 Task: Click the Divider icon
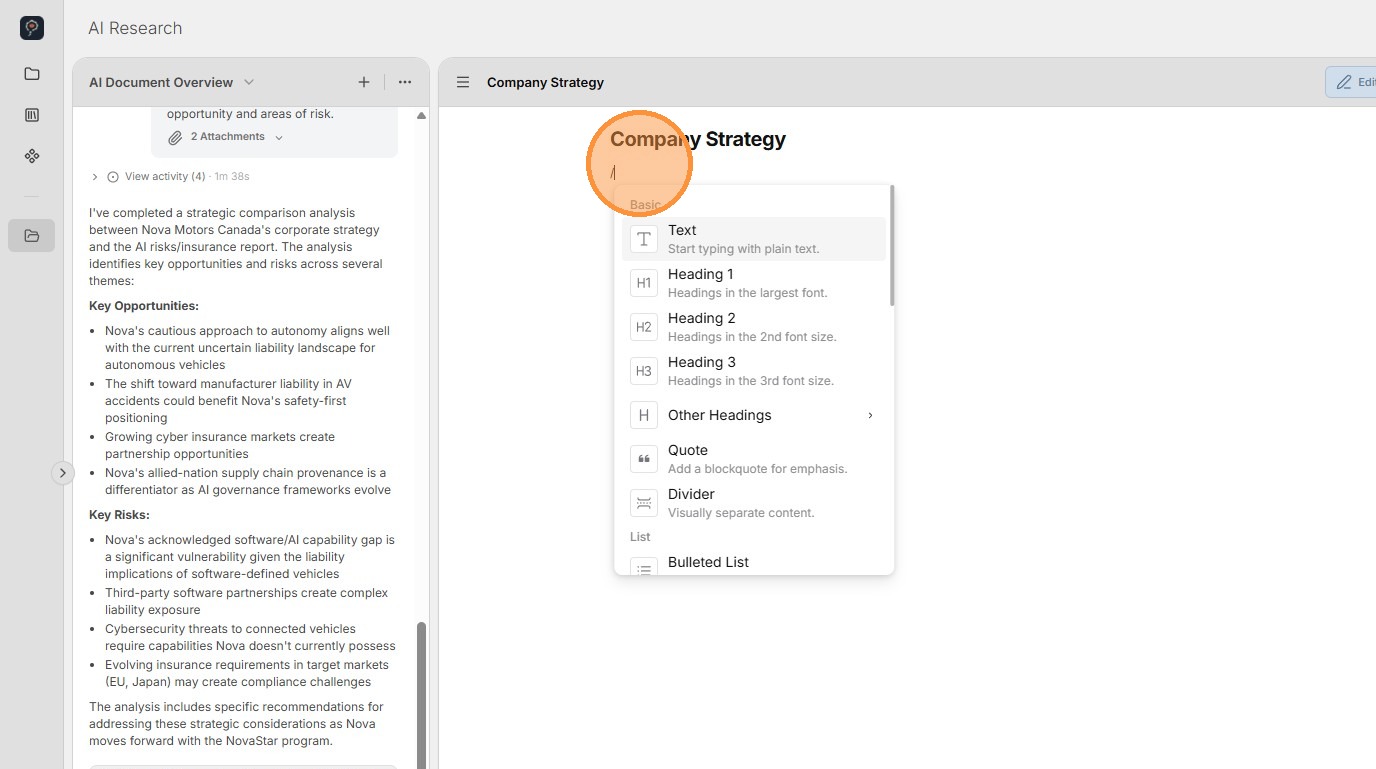coord(644,503)
